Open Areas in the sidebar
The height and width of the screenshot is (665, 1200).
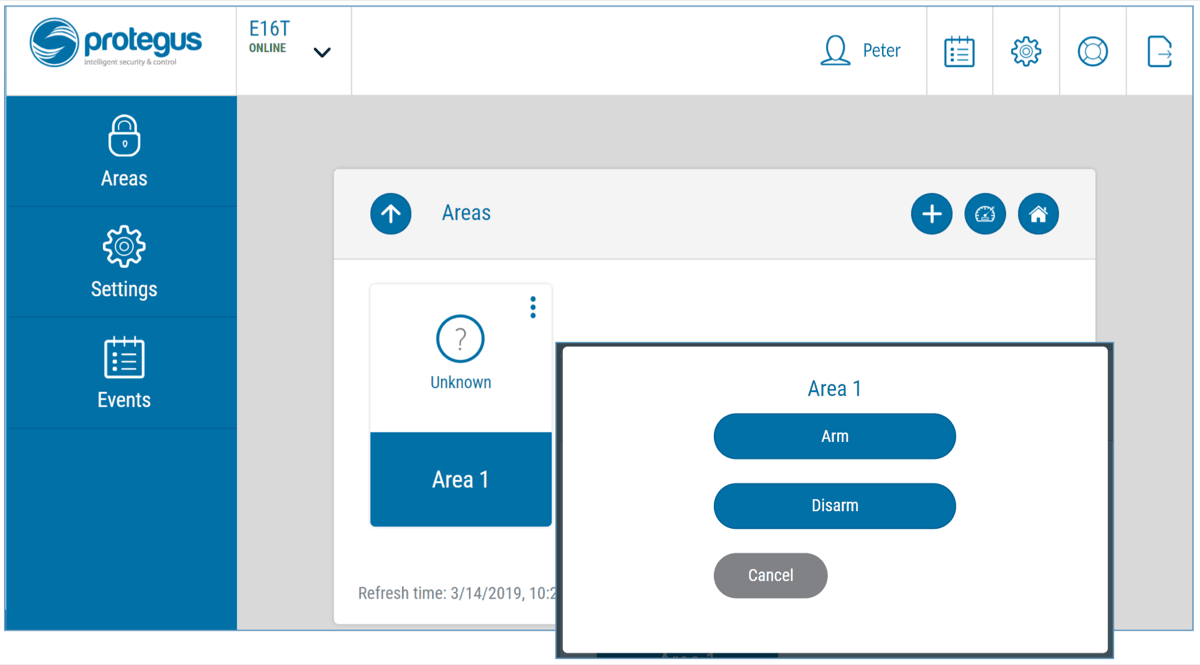pyautogui.click(x=124, y=152)
